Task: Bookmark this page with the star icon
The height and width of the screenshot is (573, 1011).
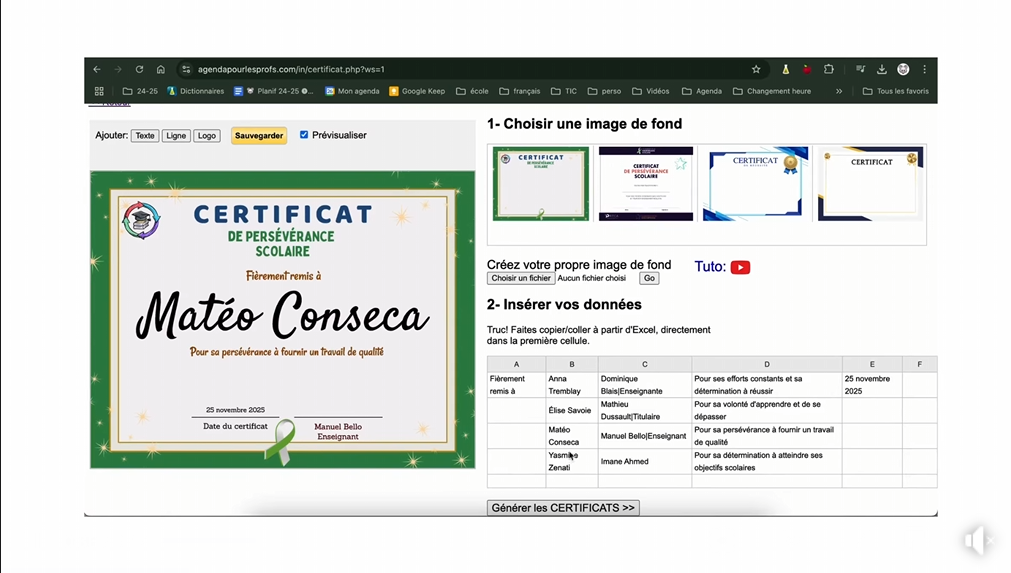Action: [x=756, y=70]
